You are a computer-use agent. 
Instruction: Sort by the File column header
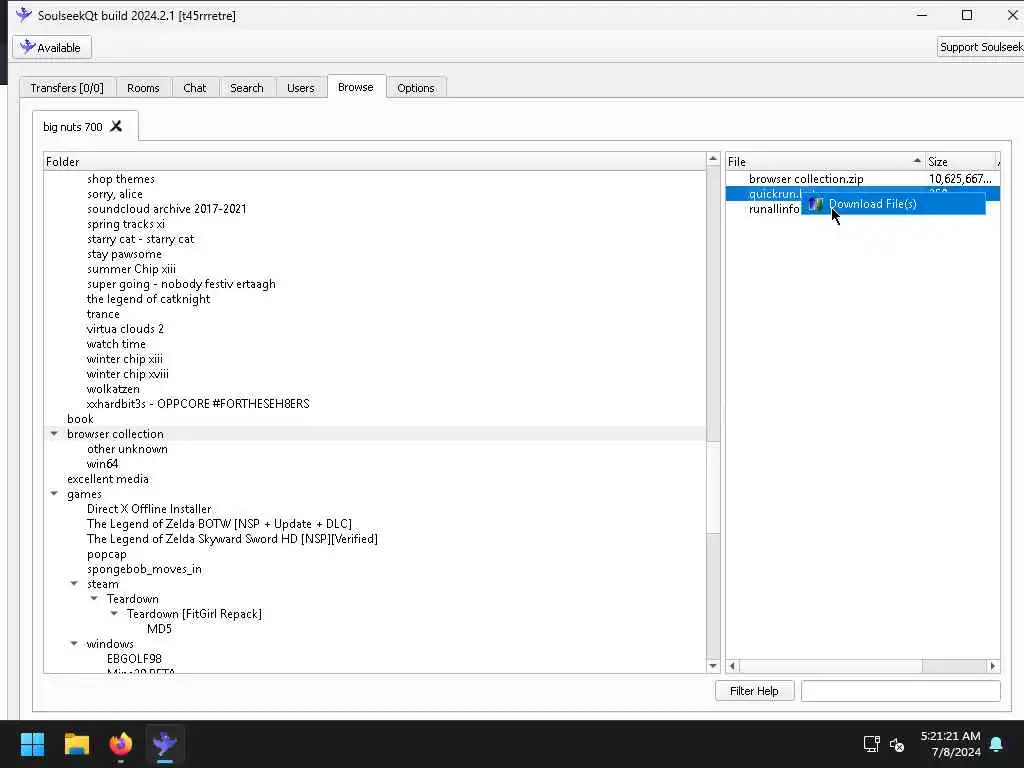(825, 161)
